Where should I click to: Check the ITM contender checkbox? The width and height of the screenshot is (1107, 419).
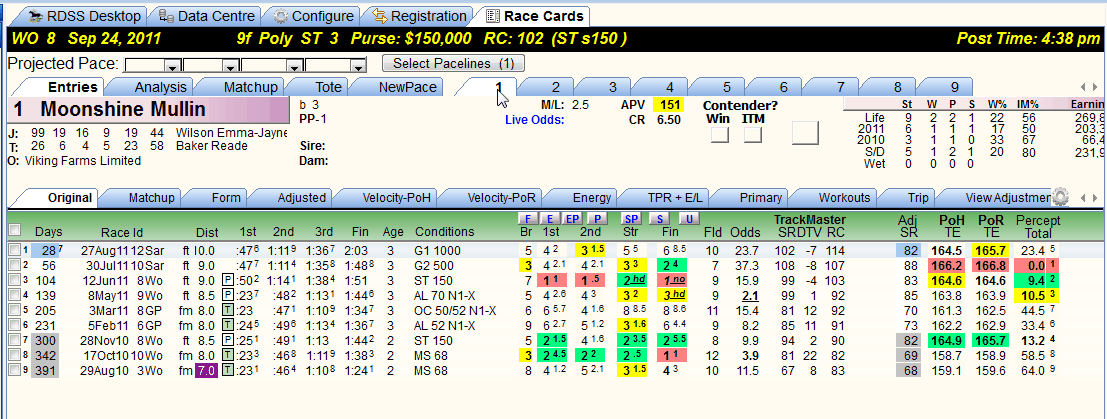click(753, 133)
